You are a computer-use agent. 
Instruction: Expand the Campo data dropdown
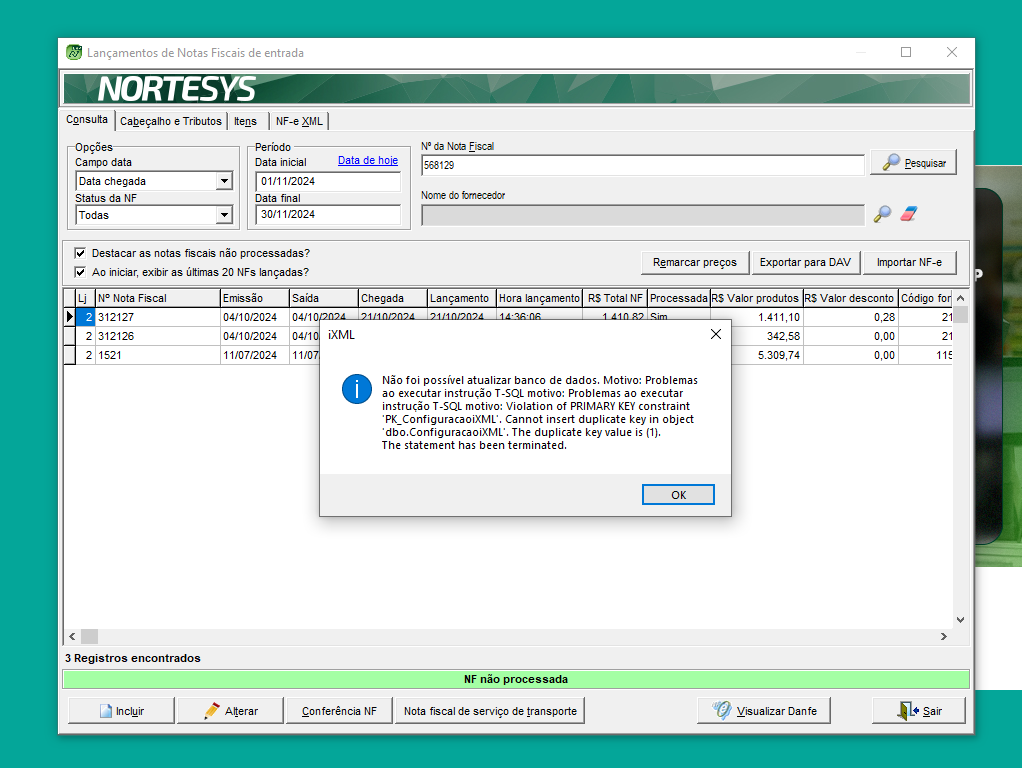tap(224, 181)
